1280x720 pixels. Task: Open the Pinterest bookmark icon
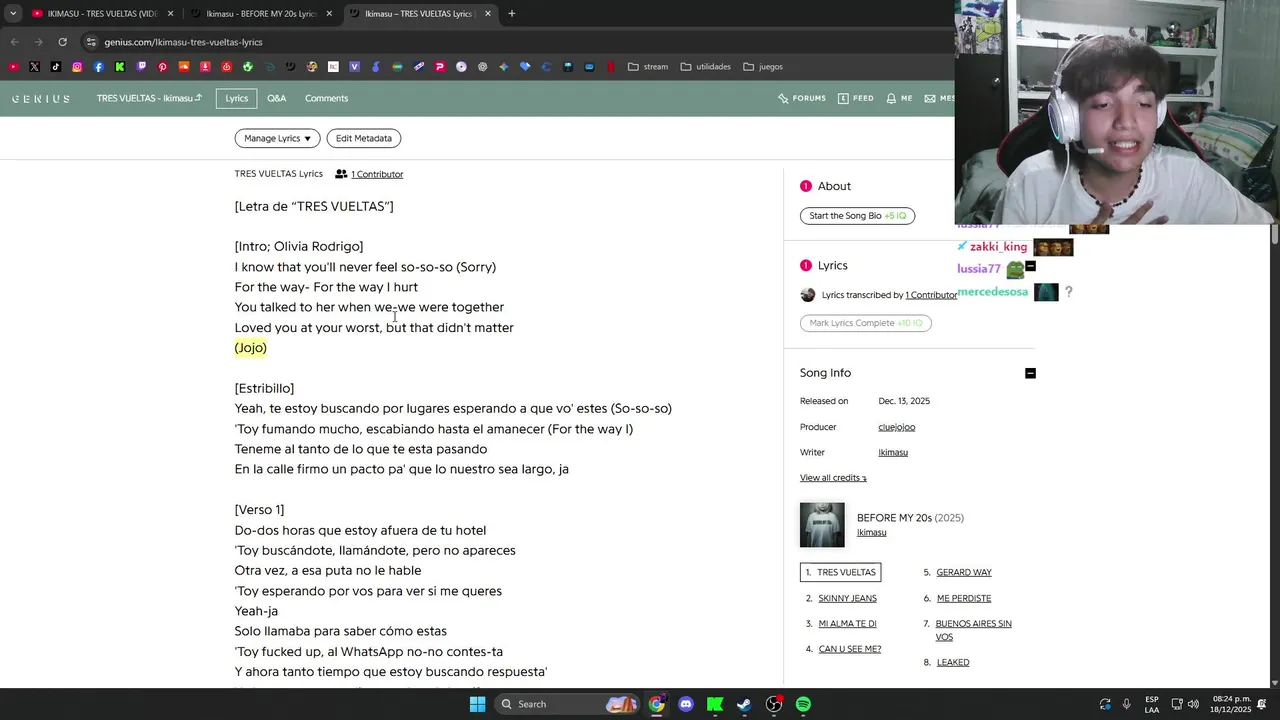(162, 67)
